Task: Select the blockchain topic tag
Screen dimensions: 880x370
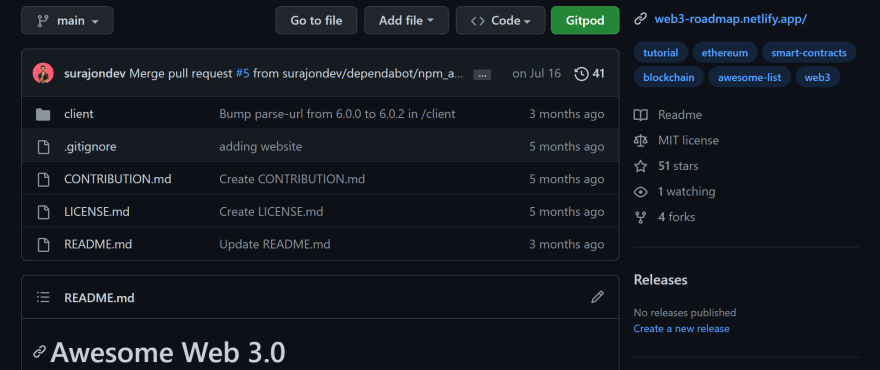Action: (668, 77)
